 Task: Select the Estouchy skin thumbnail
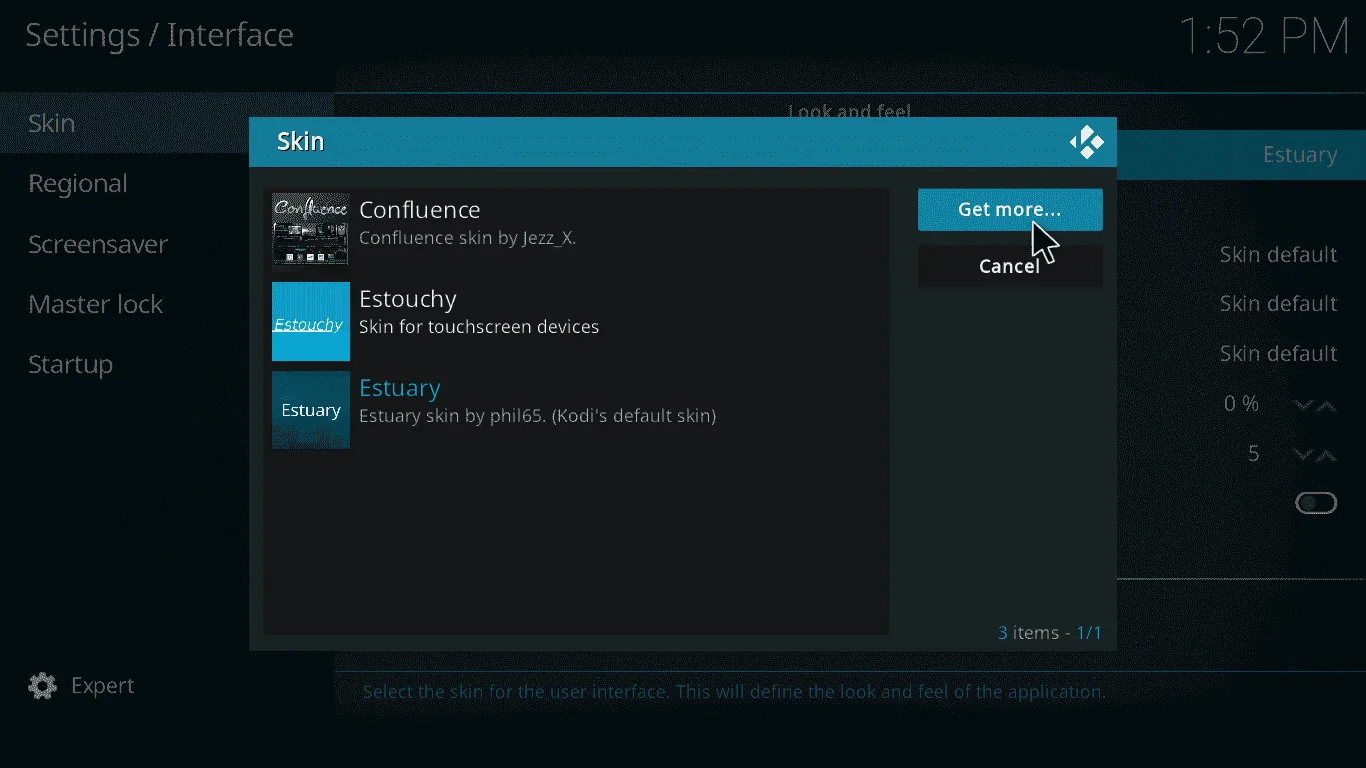point(311,321)
